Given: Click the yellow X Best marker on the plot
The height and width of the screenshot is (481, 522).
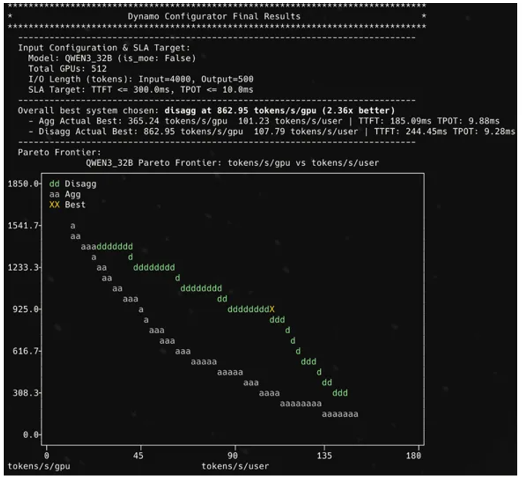Looking at the screenshot, I should click(272, 309).
